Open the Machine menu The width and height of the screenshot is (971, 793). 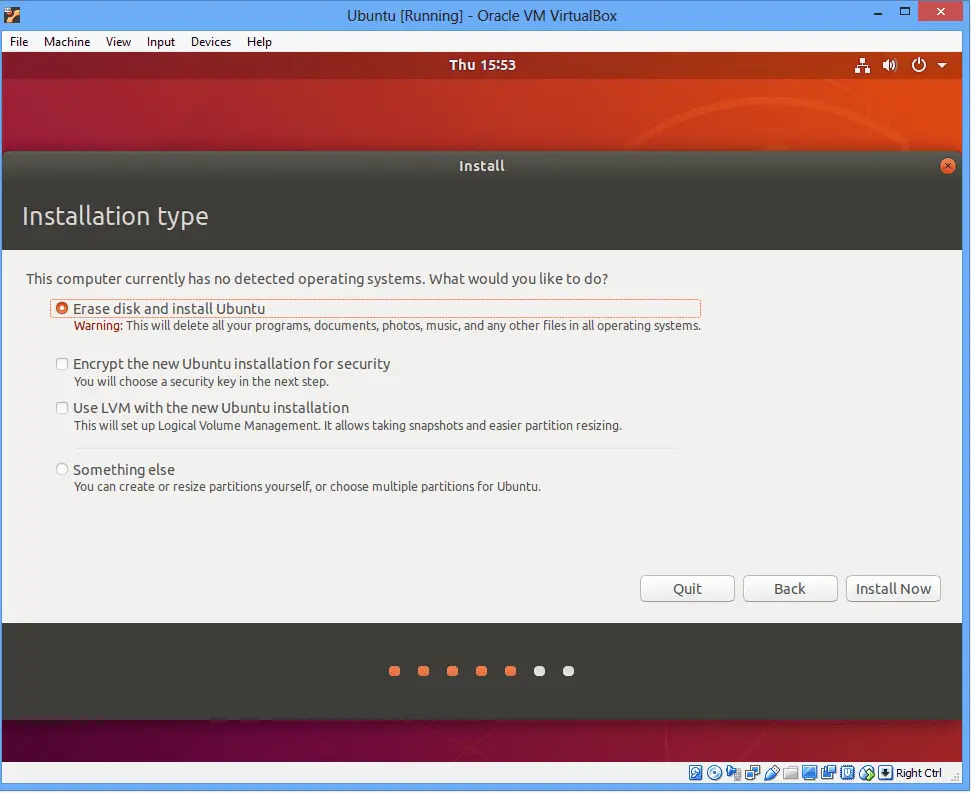coord(67,41)
